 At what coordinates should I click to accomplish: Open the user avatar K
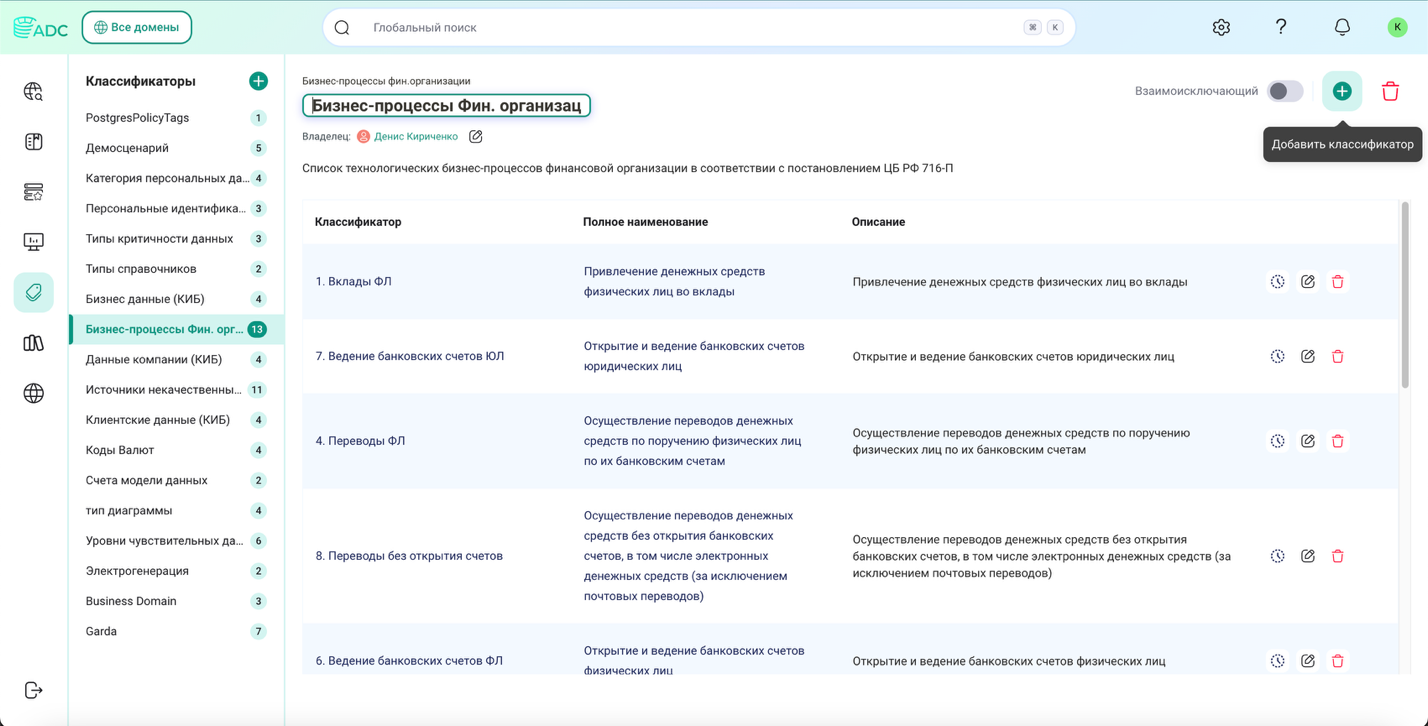[x=1397, y=27]
